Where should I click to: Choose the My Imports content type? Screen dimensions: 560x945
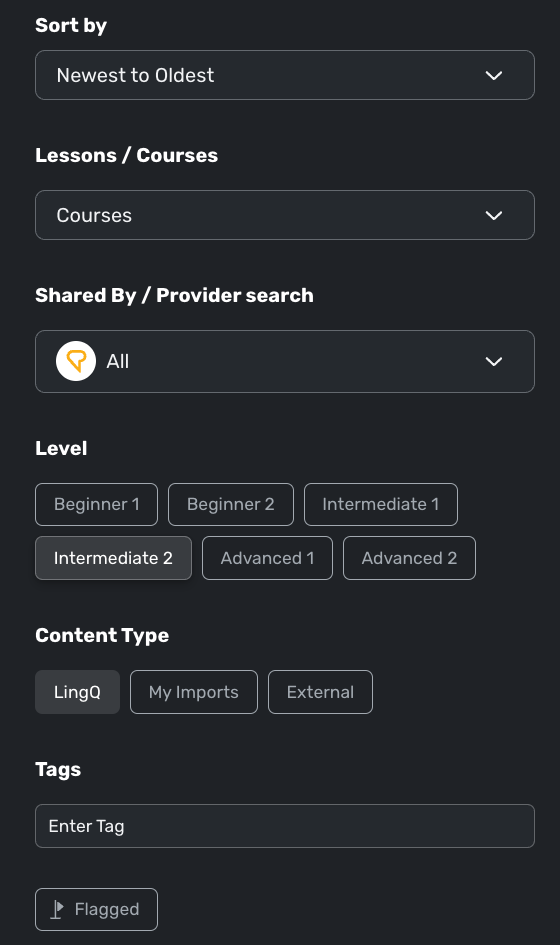coord(193,692)
